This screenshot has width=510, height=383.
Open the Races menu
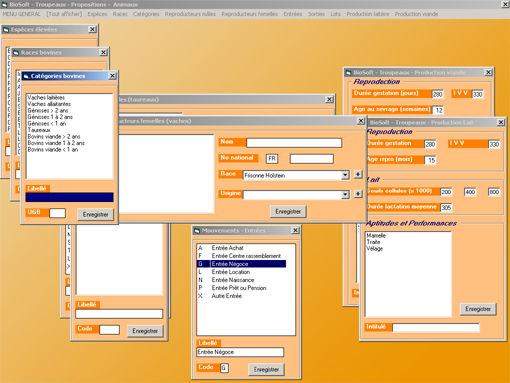pyautogui.click(x=120, y=14)
